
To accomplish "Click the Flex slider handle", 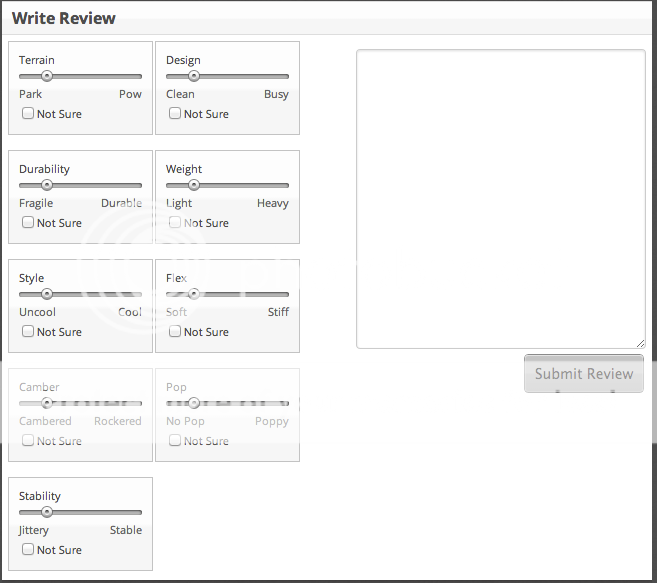I will click(194, 294).
